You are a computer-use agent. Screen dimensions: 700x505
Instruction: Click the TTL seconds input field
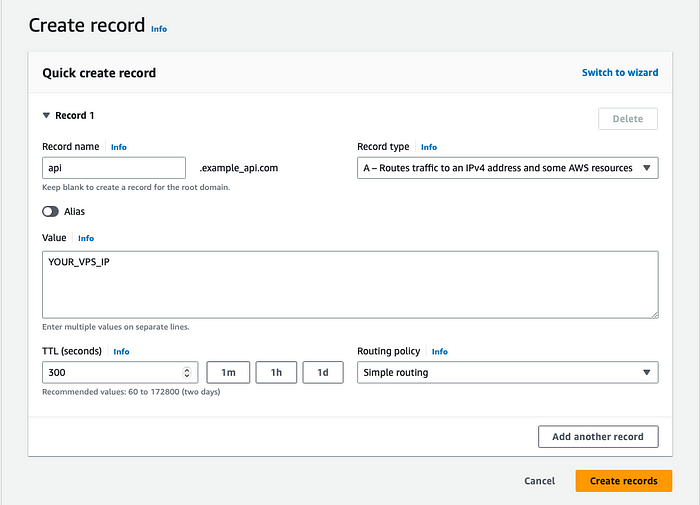pyautogui.click(x=120, y=372)
